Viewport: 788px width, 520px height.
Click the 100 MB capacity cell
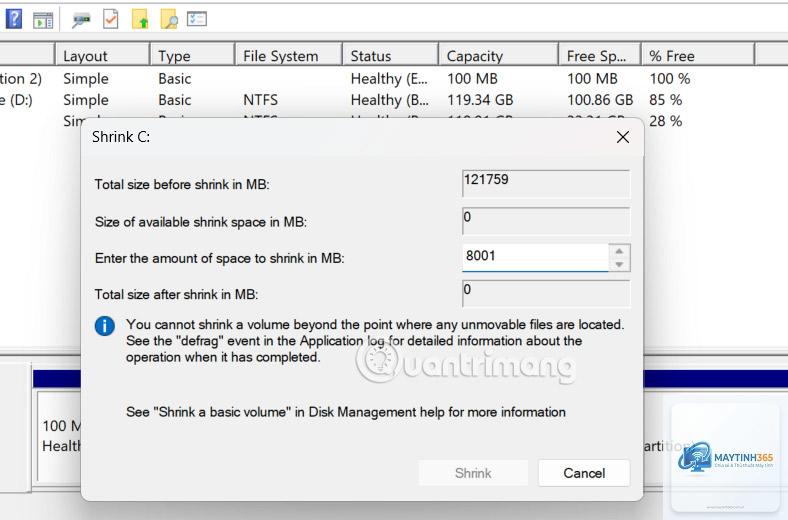(x=472, y=78)
